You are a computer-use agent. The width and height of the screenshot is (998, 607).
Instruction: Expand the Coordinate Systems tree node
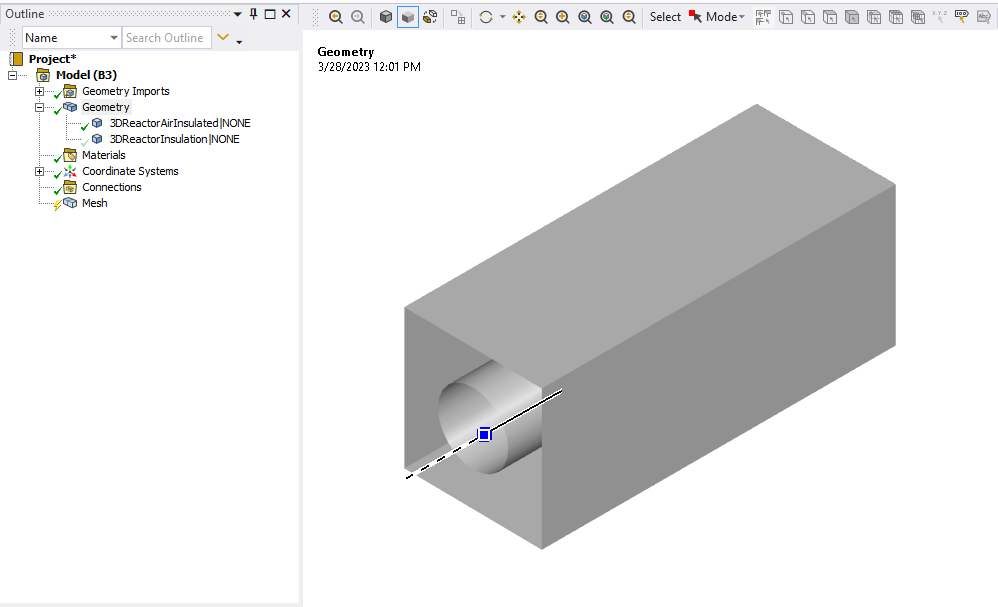40,171
